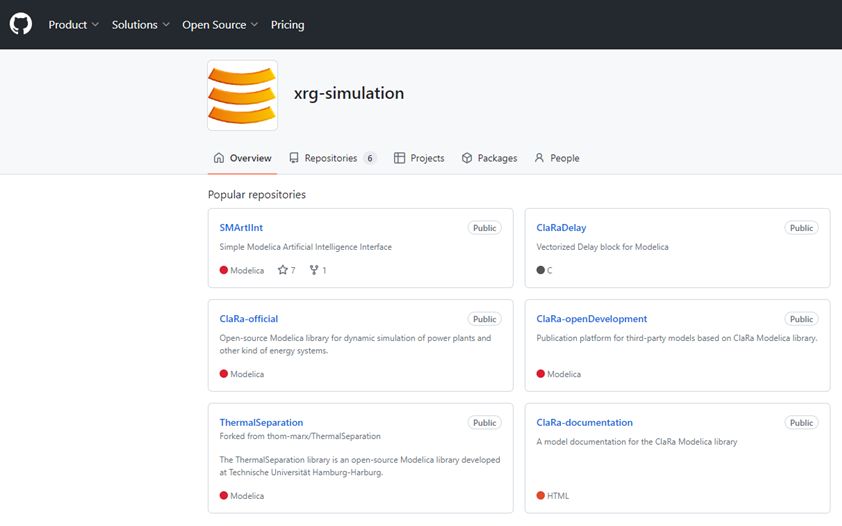Image resolution: width=842 pixels, height=526 pixels.
Task: Click the Public badge on SMArtIInt card
Action: click(x=484, y=228)
